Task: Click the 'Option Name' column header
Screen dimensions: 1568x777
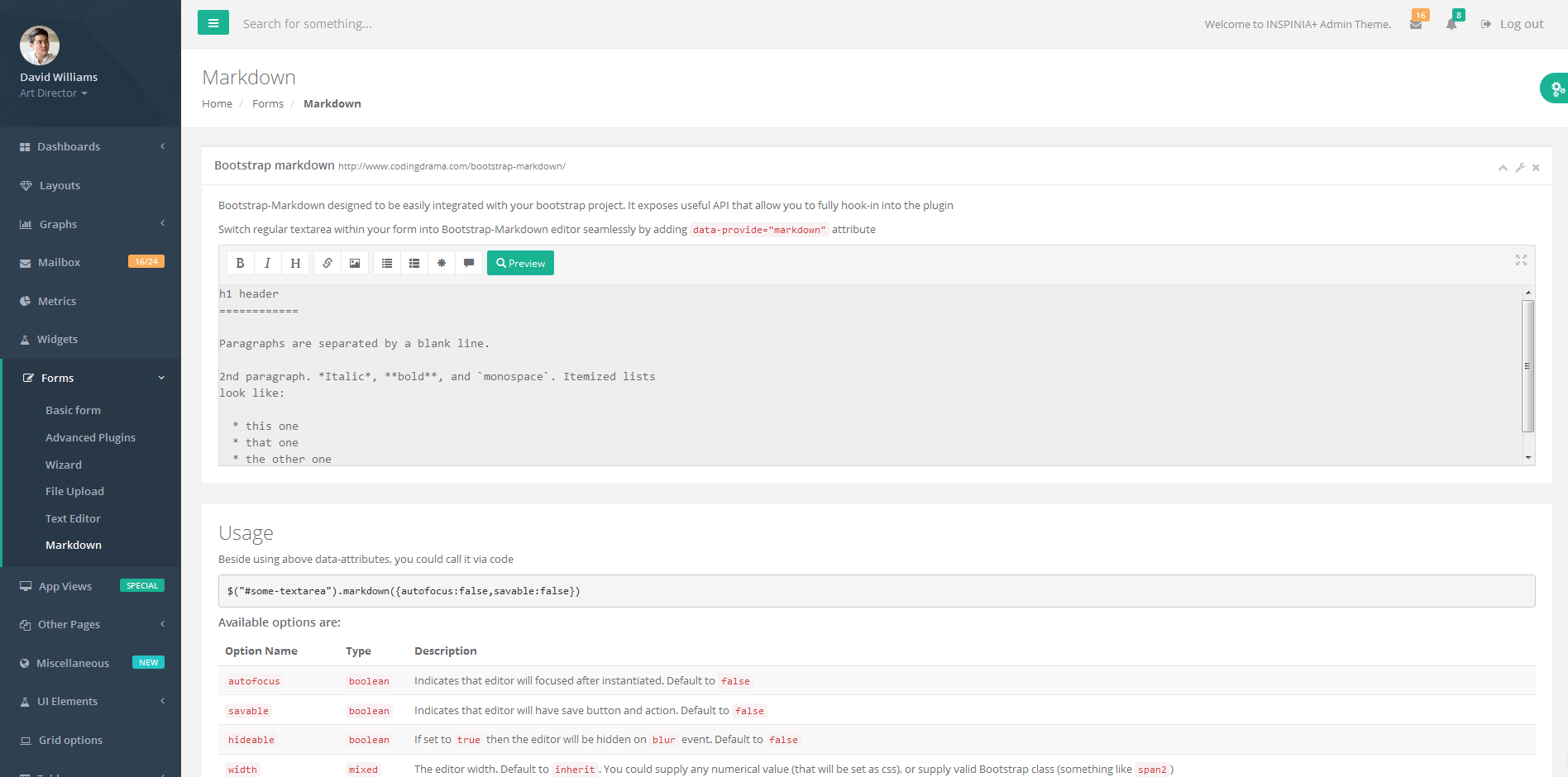Action: [x=261, y=651]
